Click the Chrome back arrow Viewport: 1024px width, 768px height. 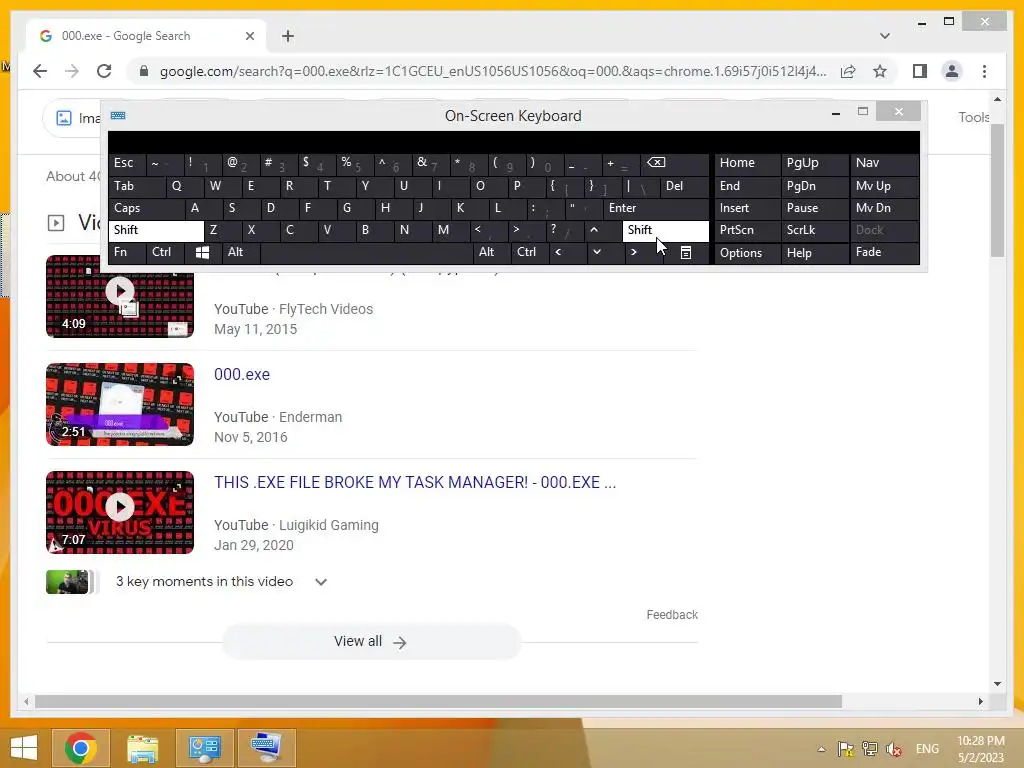[x=40, y=71]
